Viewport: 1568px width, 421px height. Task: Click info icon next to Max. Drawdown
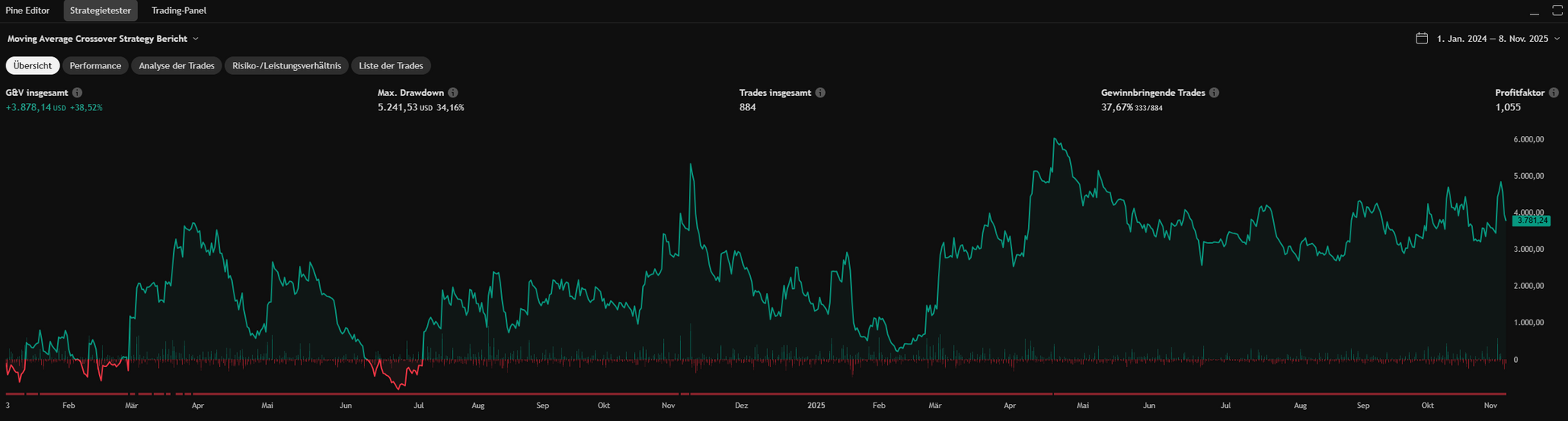pos(453,93)
